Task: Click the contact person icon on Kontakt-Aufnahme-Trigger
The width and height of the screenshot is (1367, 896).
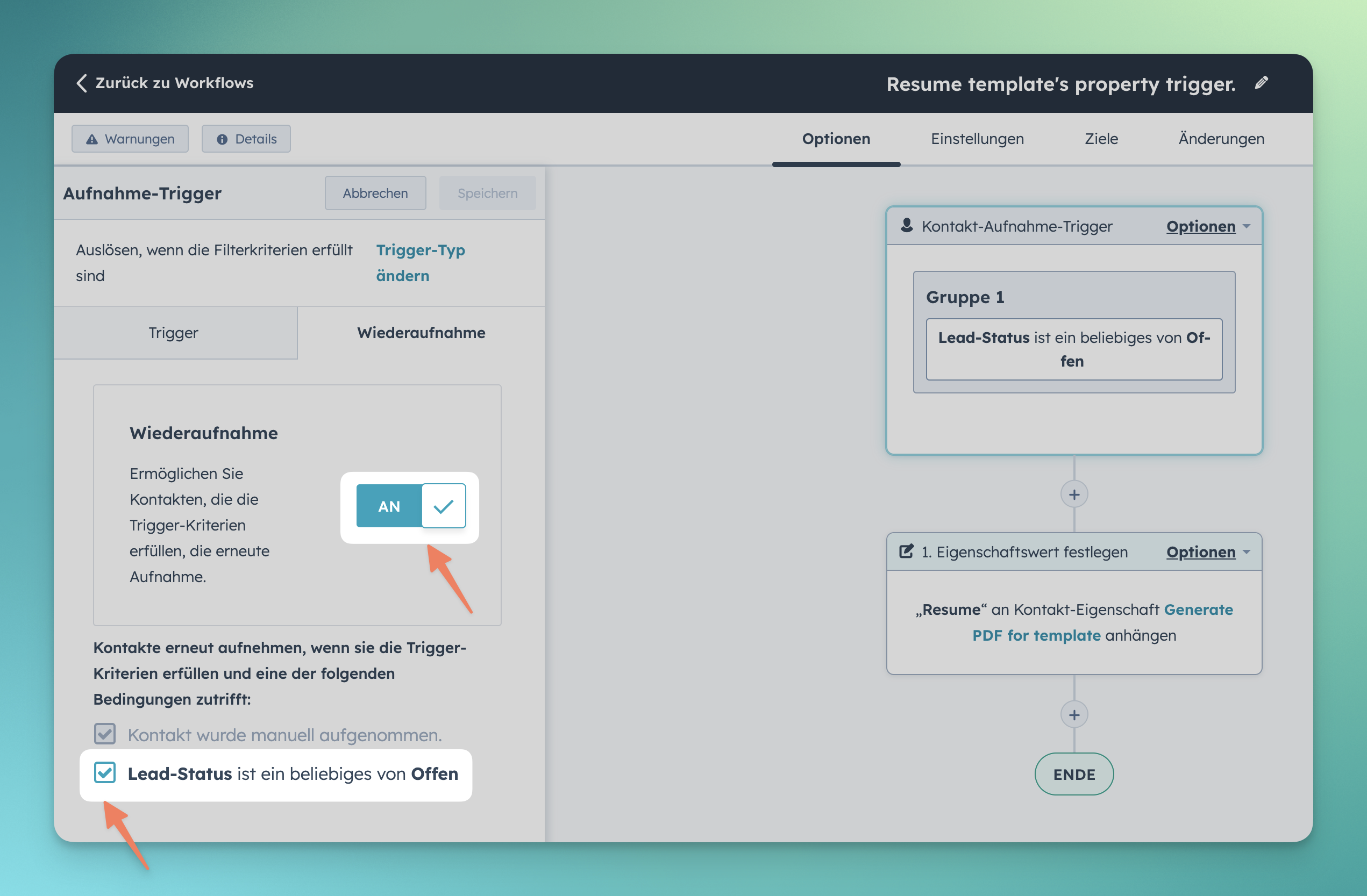Action: tap(907, 226)
